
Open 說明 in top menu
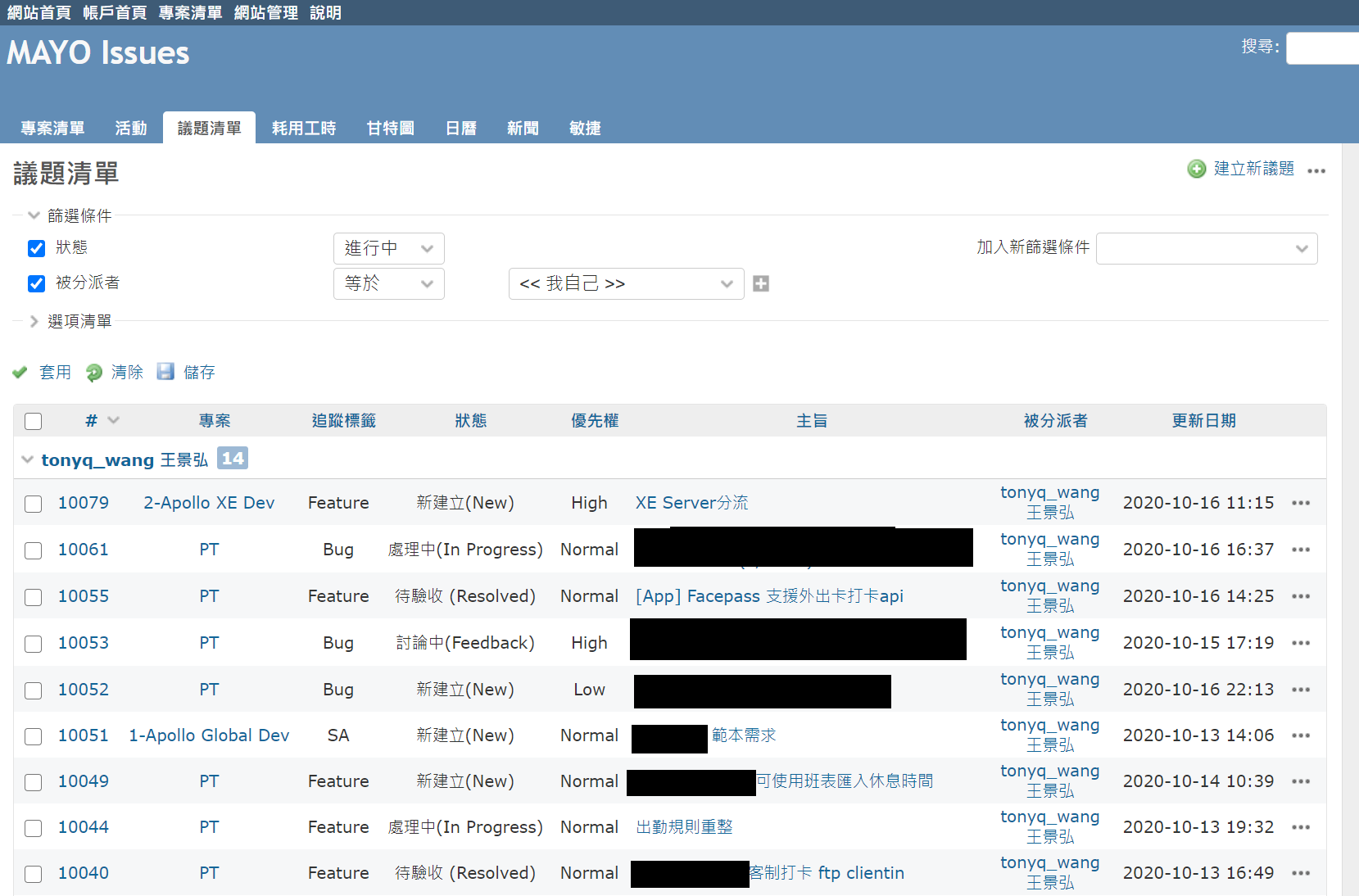325,12
